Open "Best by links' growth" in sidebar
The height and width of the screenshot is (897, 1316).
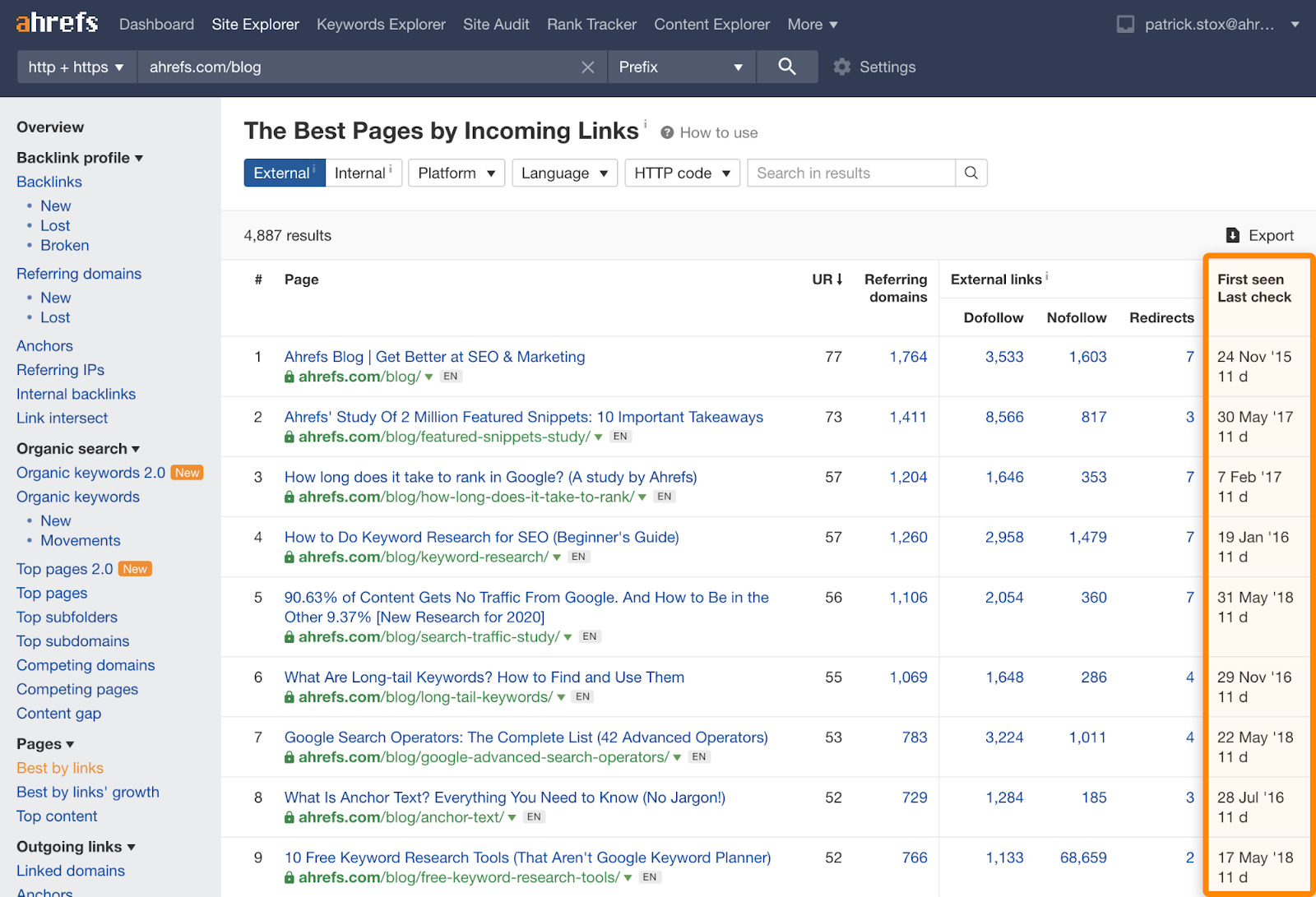point(87,792)
